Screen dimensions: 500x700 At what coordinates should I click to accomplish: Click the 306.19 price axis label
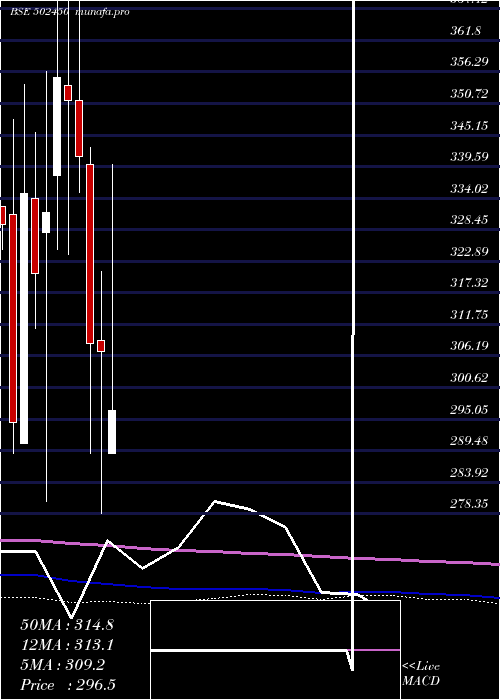point(469,346)
